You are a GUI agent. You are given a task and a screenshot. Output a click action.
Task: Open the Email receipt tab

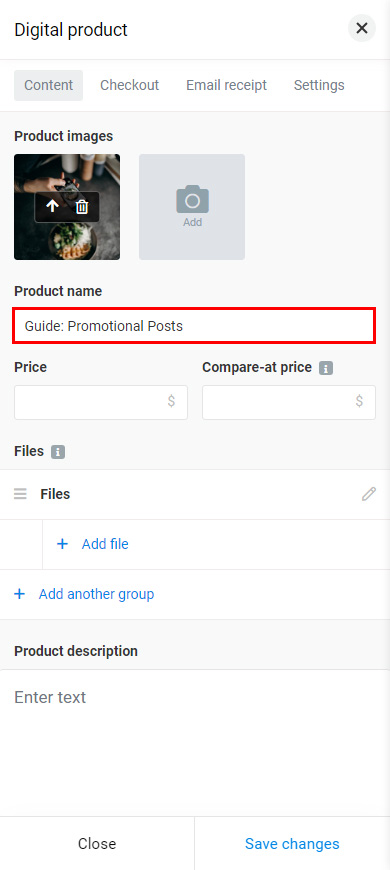pyautogui.click(x=226, y=85)
